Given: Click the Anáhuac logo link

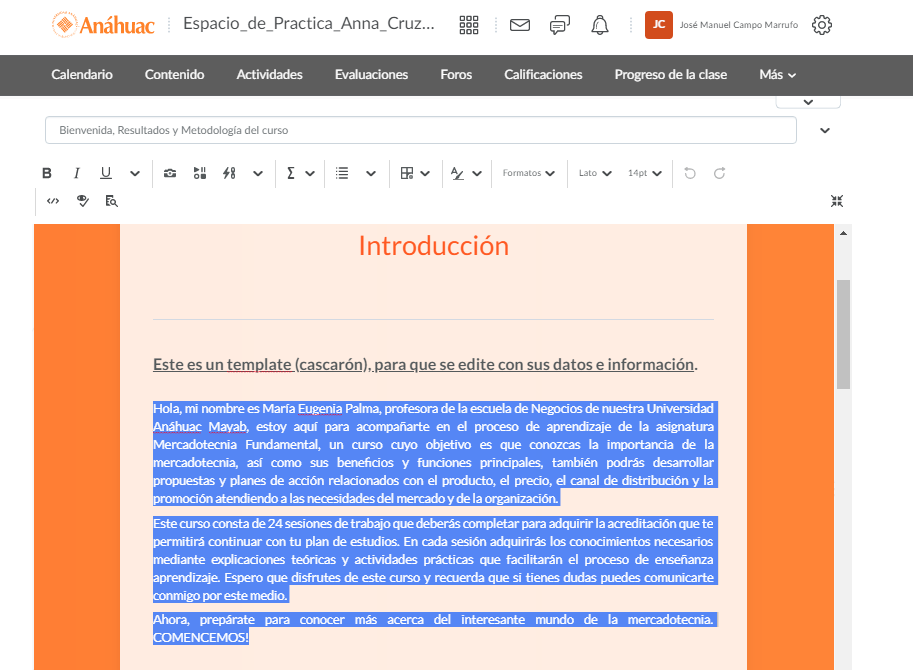Looking at the screenshot, I should pos(103,25).
